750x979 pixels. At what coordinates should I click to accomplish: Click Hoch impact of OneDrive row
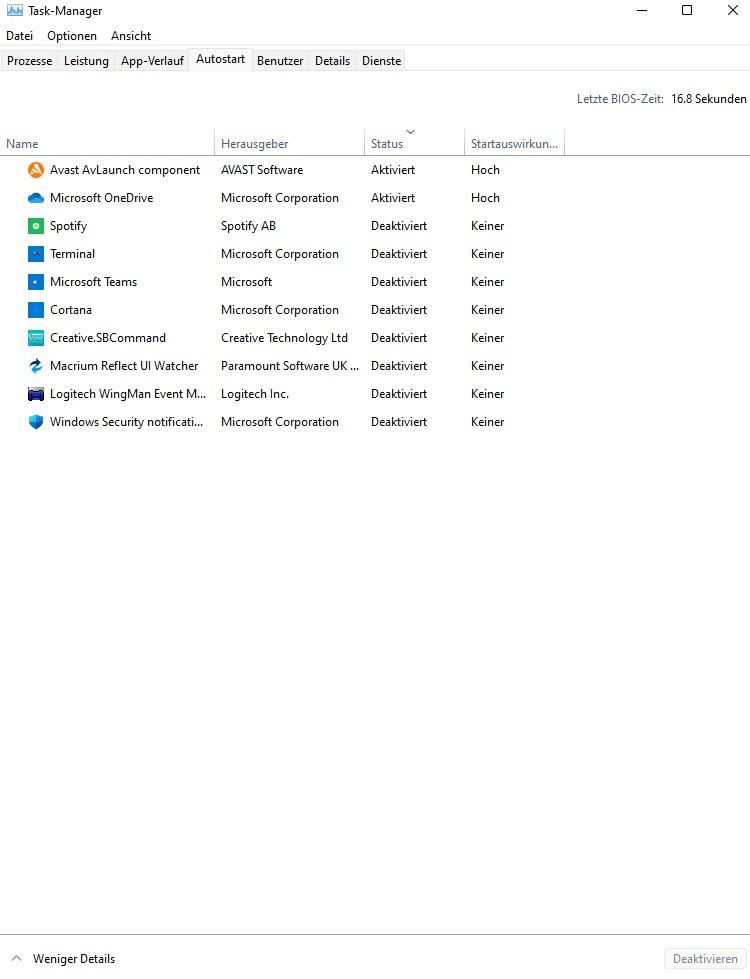click(485, 198)
